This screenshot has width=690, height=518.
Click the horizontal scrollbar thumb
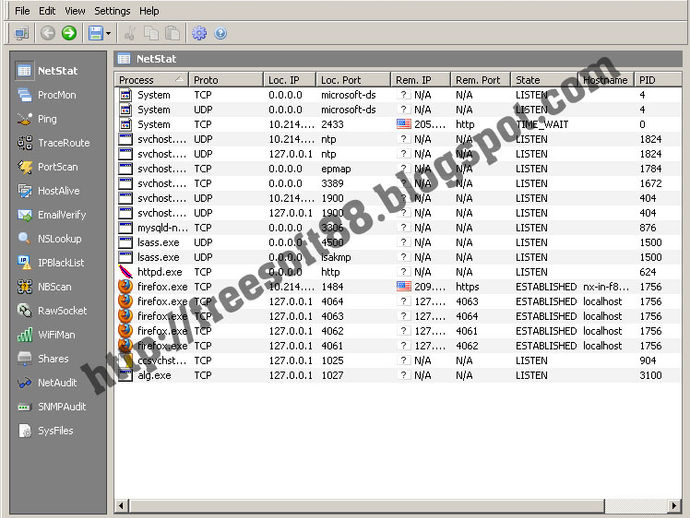pos(367,506)
